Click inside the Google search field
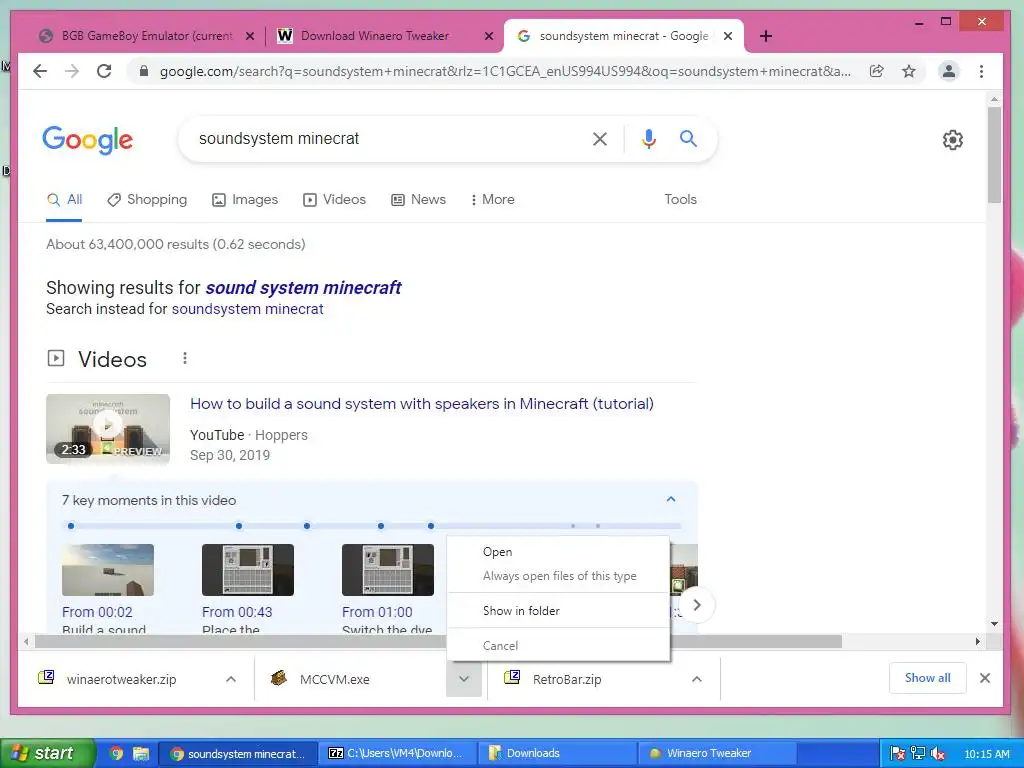Image resolution: width=1024 pixels, height=768 pixels. point(385,138)
